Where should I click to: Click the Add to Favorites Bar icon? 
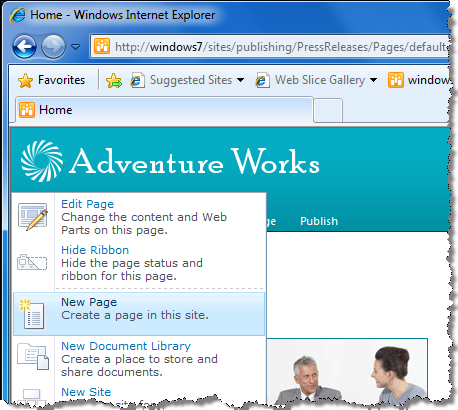(114, 81)
